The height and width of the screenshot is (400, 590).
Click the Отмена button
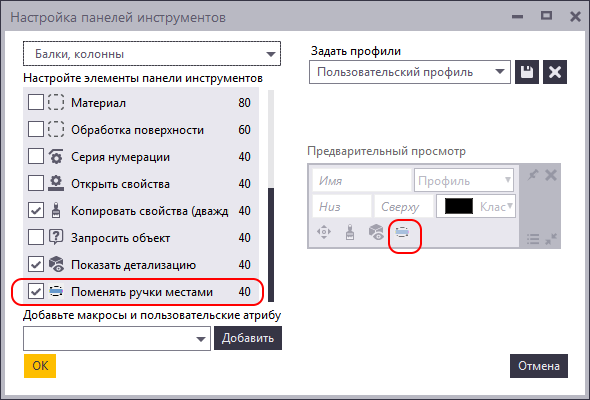[539, 366]
